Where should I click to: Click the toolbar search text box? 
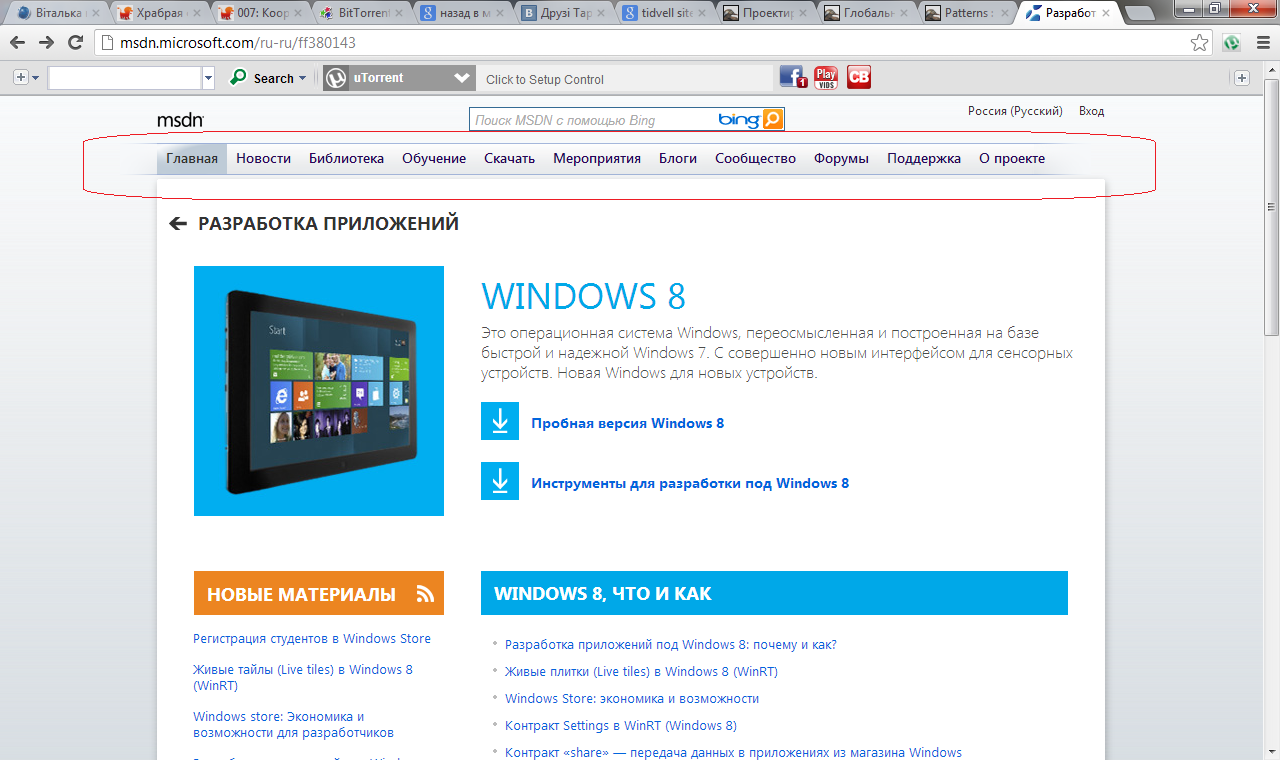pyautogui.click(x=124, y=78)
